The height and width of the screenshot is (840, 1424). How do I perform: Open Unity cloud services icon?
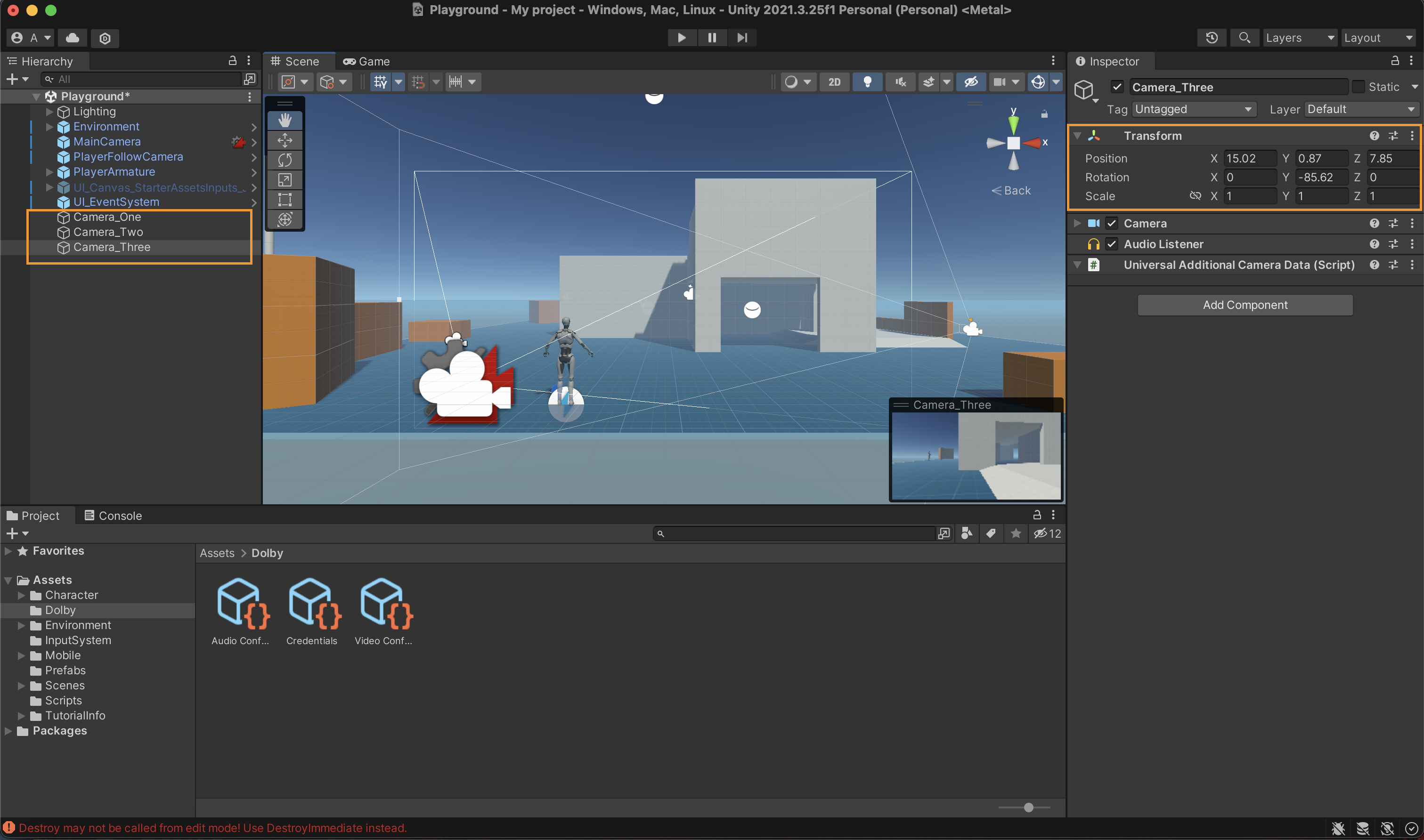(x=73, y=38)
